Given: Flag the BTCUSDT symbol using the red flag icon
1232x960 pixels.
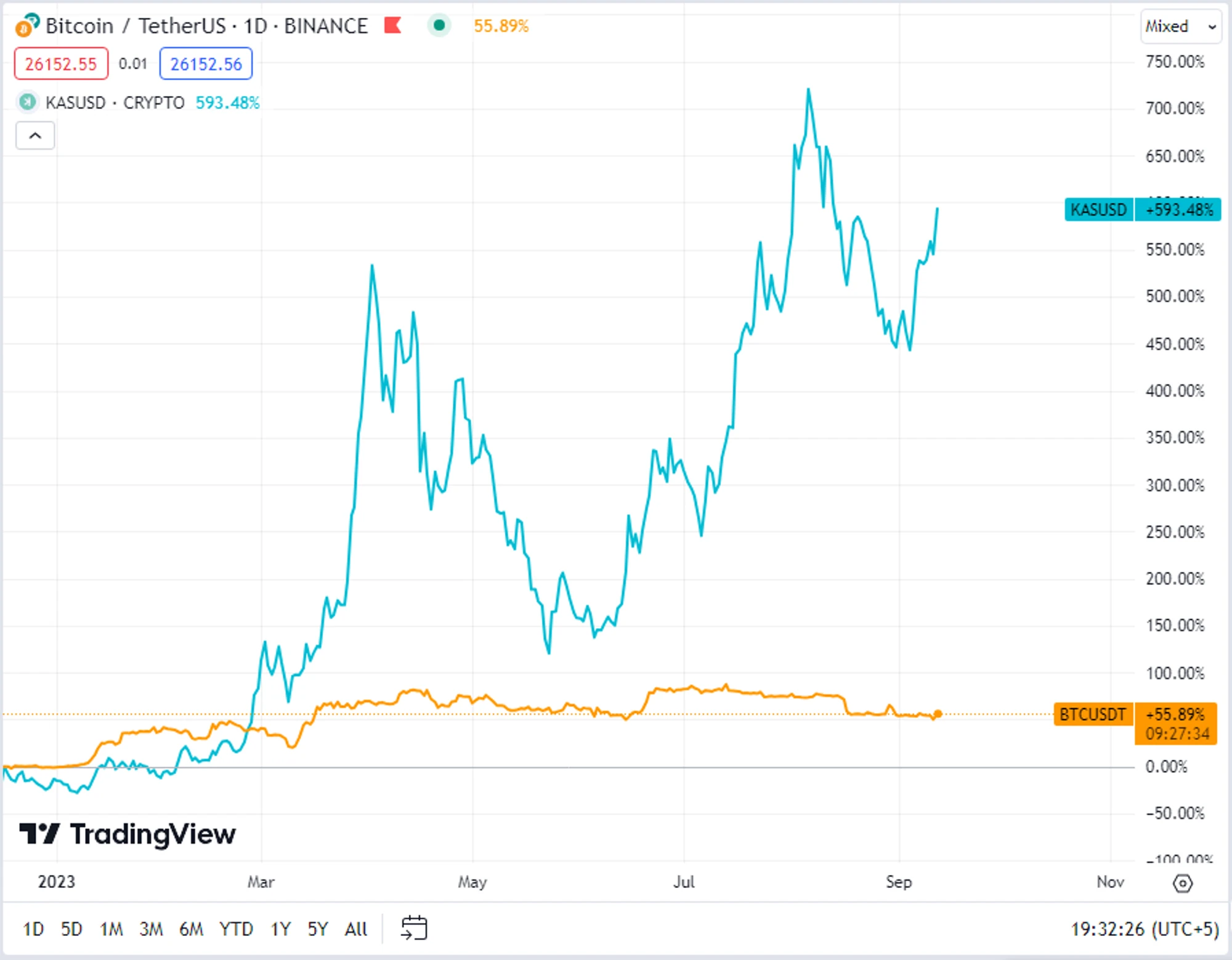Looking at the screenshot, I should pyautogui.click(x=392, y=26).
